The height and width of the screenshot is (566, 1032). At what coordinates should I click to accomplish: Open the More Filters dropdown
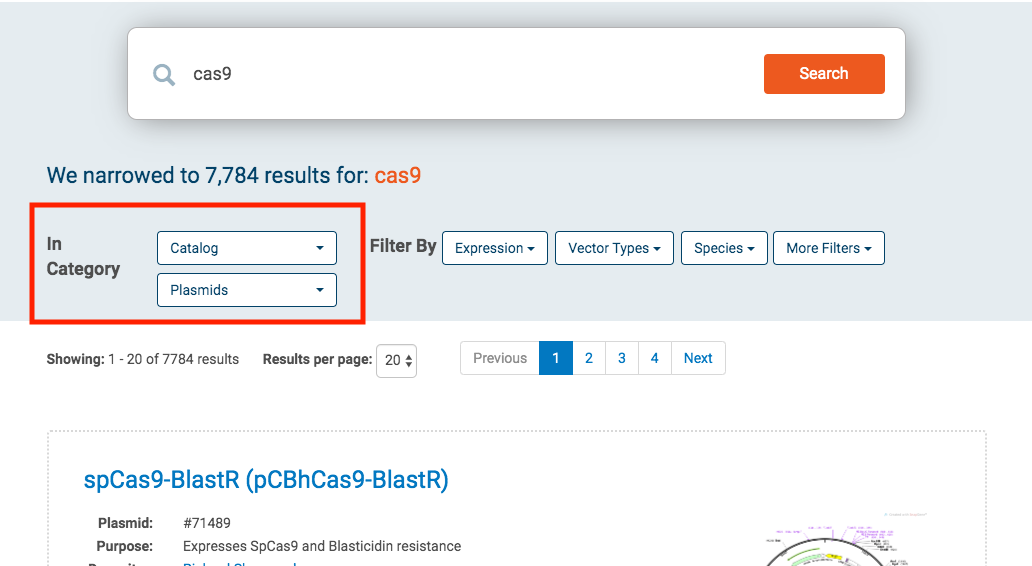click(829, 248)
